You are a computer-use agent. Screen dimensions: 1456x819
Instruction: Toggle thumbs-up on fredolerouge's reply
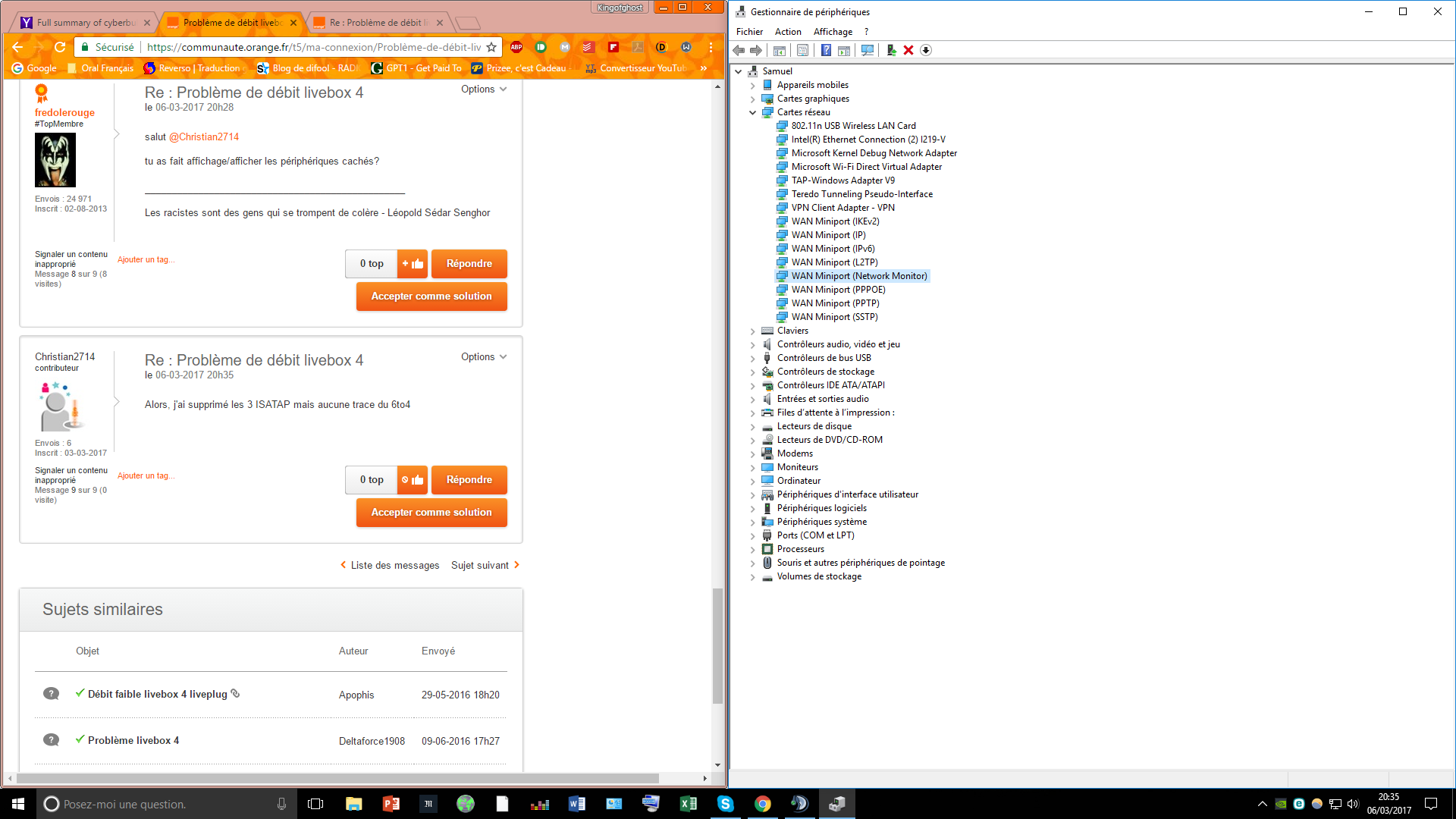click(413, 264)
